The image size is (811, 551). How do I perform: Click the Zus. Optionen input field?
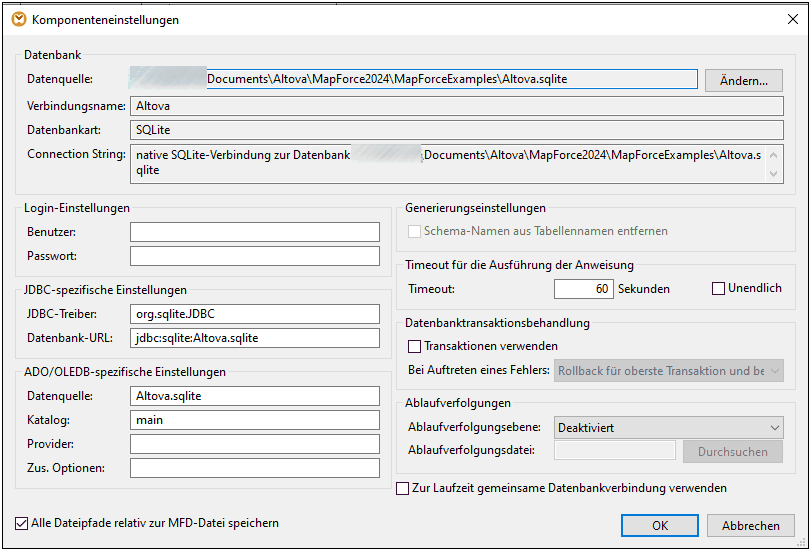(255, 468)
